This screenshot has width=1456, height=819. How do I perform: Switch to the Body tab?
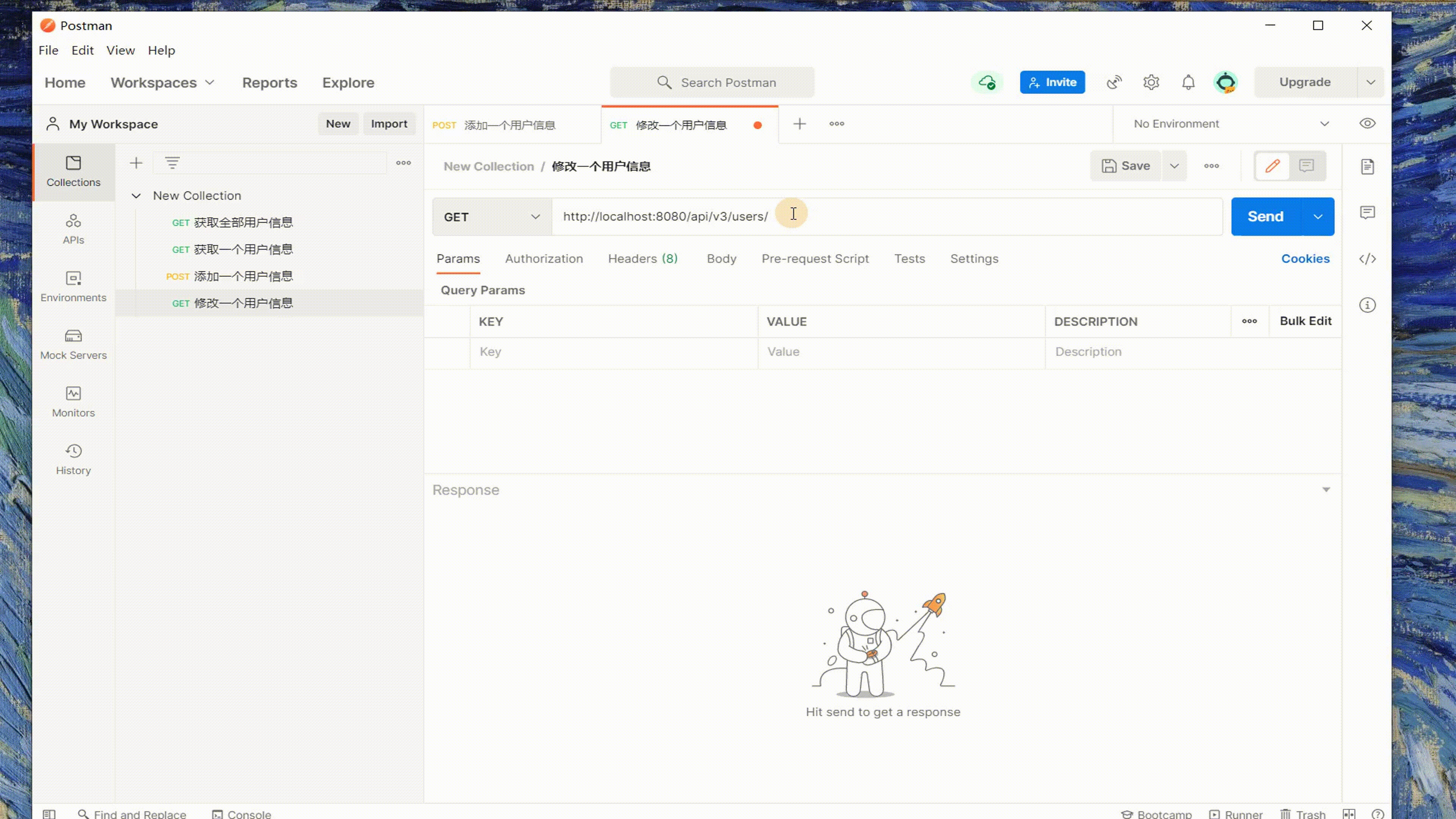pos(721,258)
